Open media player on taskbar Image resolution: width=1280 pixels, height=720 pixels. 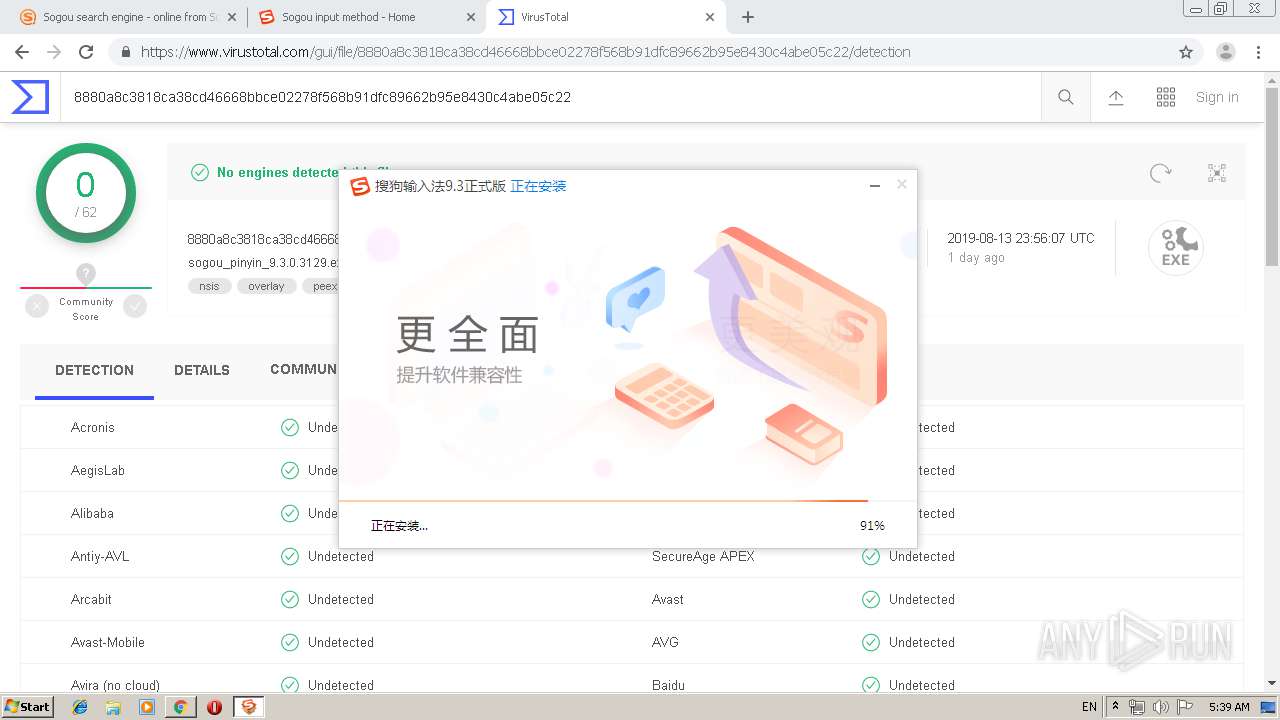tap(147, 707)
